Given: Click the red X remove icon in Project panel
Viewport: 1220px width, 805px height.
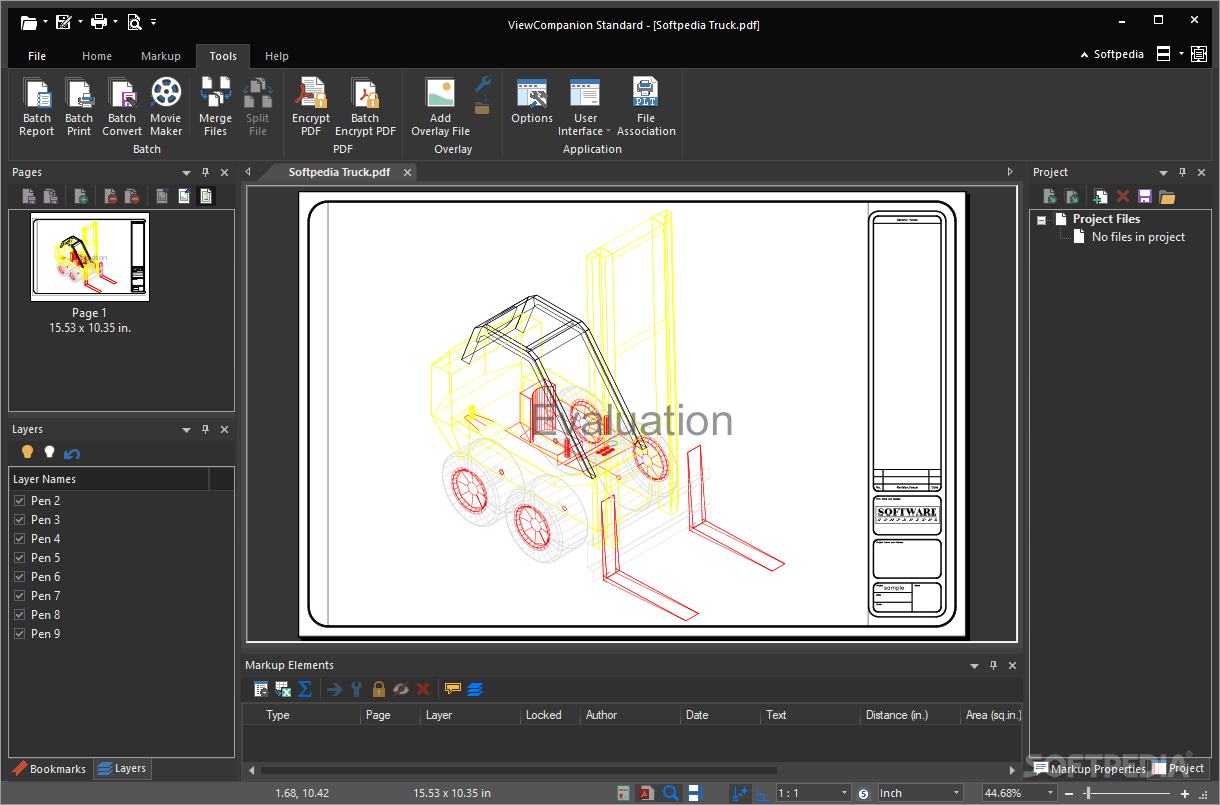Looking at the screenshot, I should pyautogui.click(x=1122, y=197).
